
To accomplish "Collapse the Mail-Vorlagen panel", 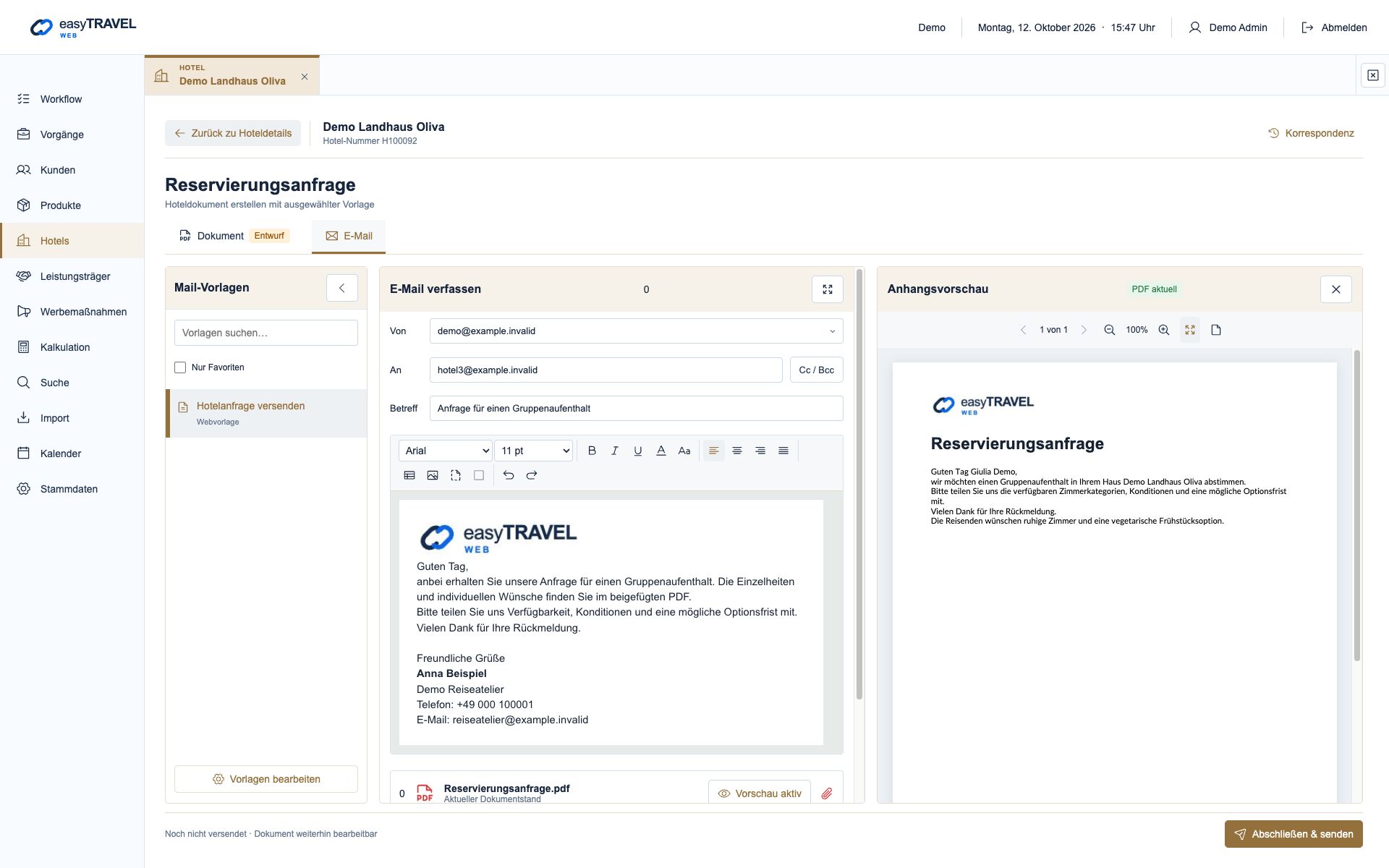I will coord(342,288).
